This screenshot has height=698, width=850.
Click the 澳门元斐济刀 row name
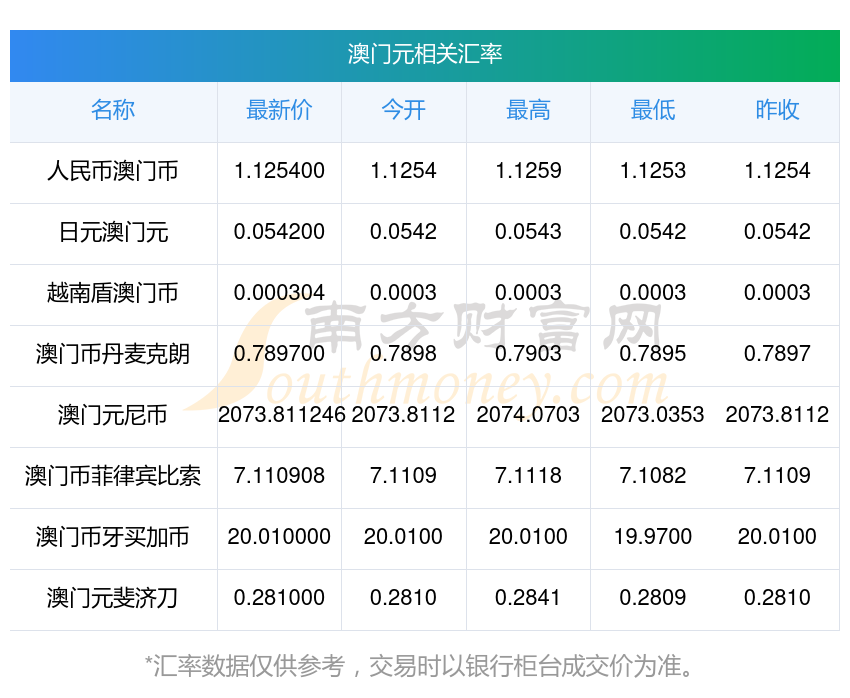point(113,598)
